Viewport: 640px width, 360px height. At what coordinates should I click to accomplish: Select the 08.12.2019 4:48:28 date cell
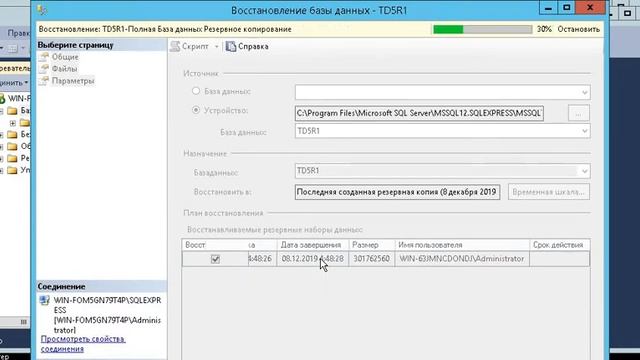(x=313, y=259)
